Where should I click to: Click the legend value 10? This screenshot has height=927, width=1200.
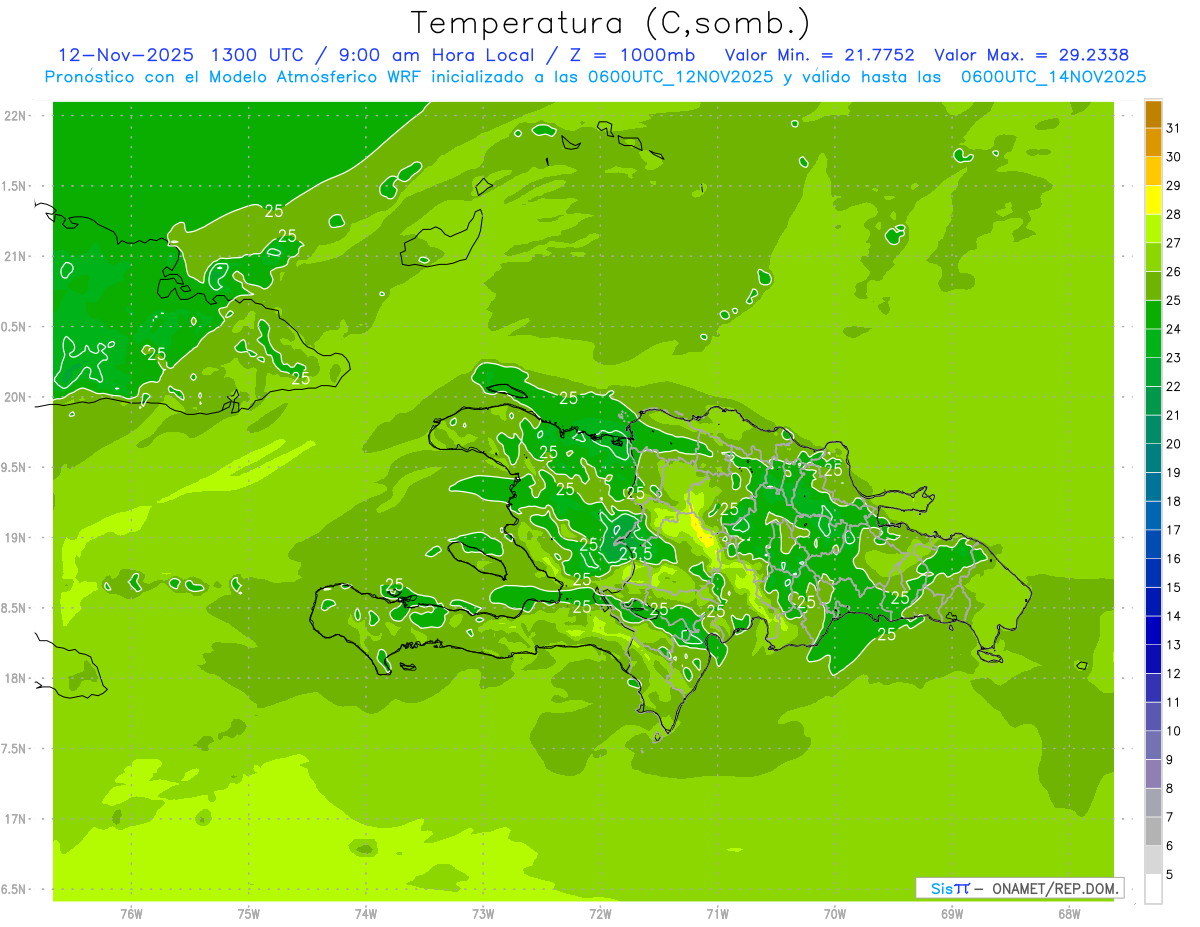[1174, 731]
